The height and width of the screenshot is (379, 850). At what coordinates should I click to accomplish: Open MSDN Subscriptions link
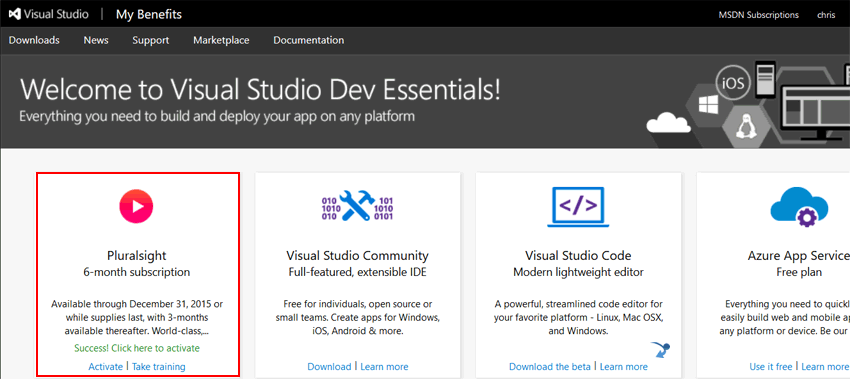tap(758, 15)
